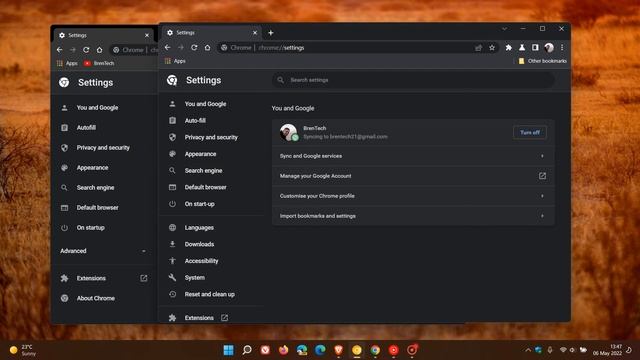The height and width of the screenshot is (360, 640).
Task: Close the Settings tab in front window
Action: 255,33
